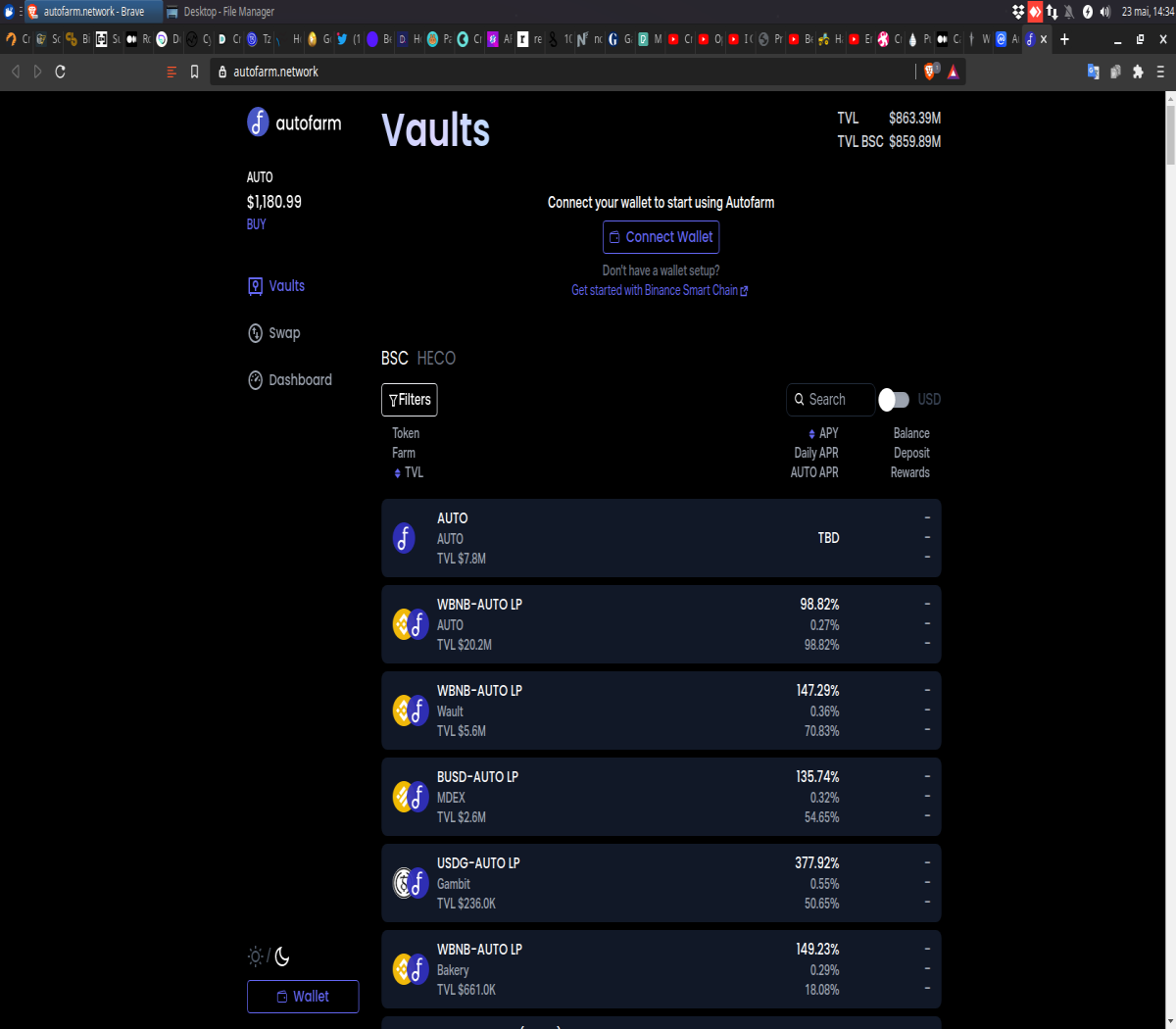The height and width of the screenshot is (1029, 1176).
Task: Expand the BUSD-AUTO LP MDEX row
Action: pyautogui.click(x=661, y=797)
